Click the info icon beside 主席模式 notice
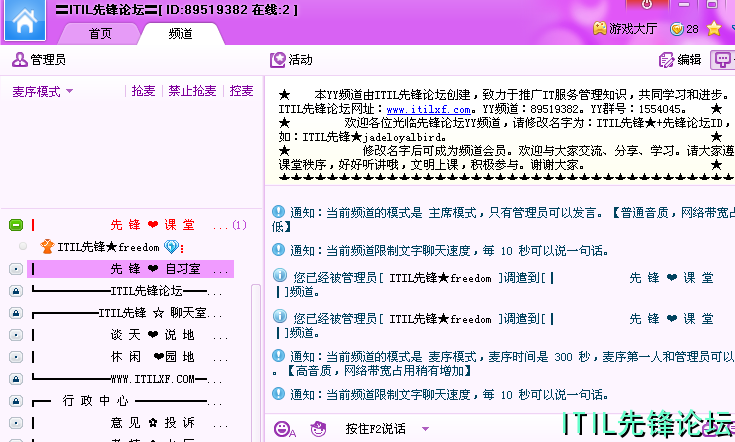The height and width of the screenshot is (442, 735). (278, 212)
